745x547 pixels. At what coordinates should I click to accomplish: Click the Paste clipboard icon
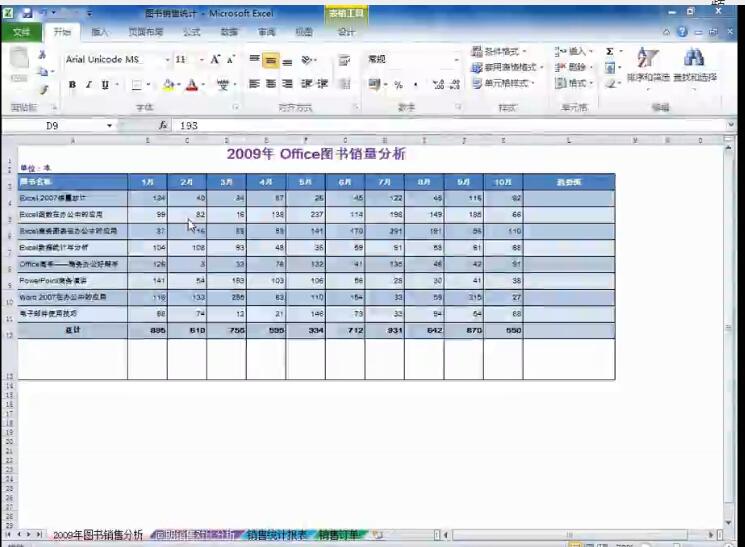19,59
